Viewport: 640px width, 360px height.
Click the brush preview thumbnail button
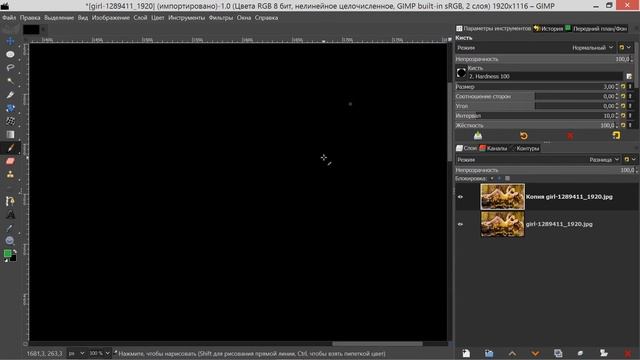pyautogui.click(x=461, y=73)
